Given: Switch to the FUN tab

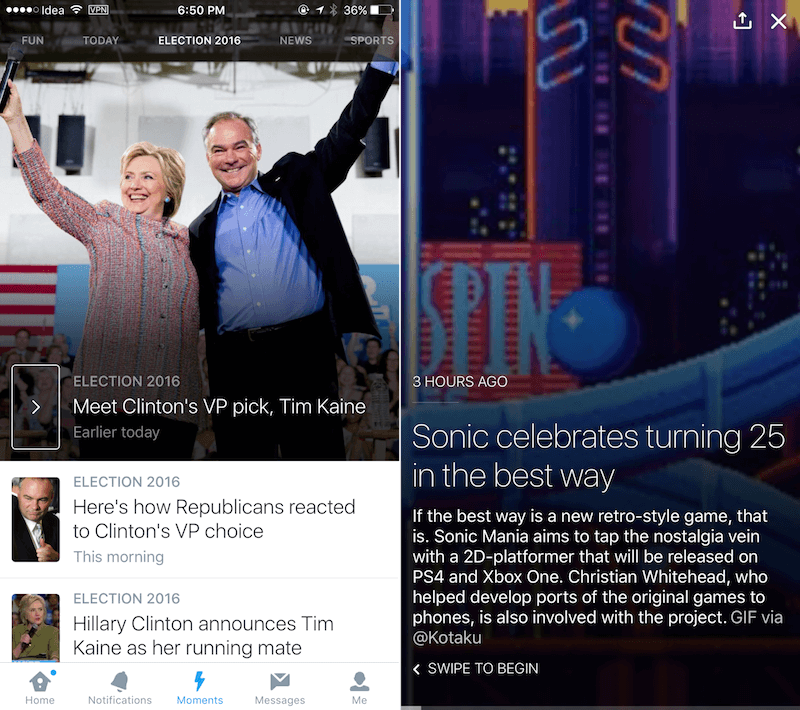Looking at the screenshot, I should [x=33, y=40].
